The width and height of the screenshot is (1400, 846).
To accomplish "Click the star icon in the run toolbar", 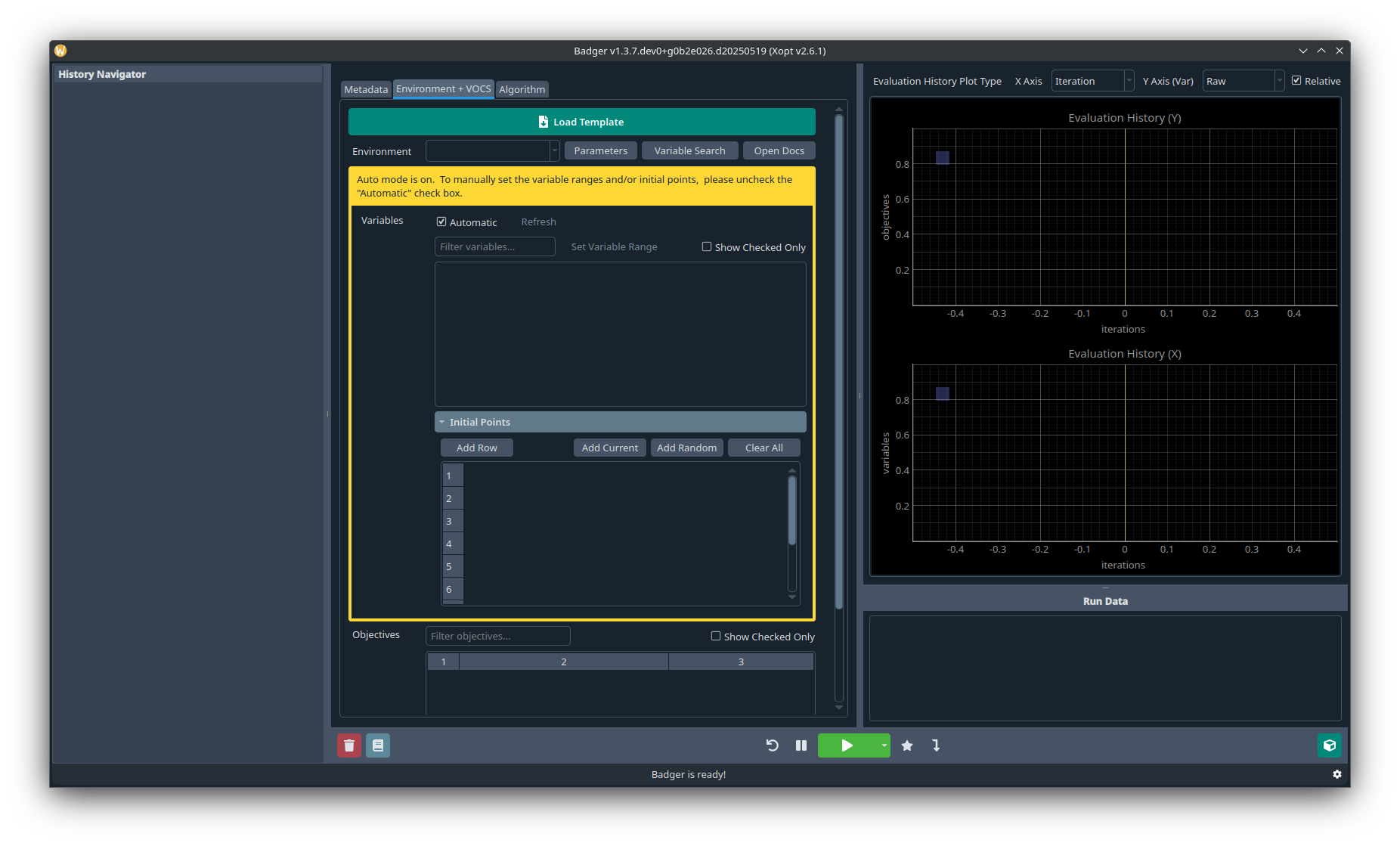I will pyautogui.click(x=907, y=745).
